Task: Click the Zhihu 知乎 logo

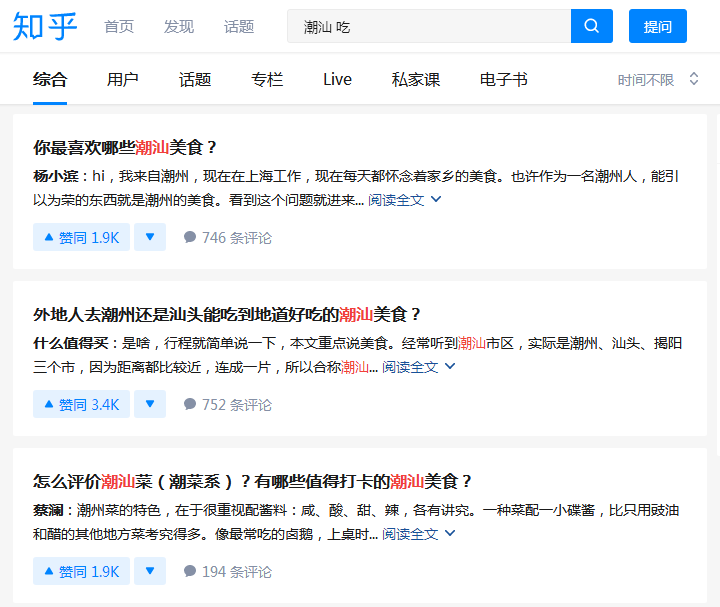Action: (x=45, y=26)
